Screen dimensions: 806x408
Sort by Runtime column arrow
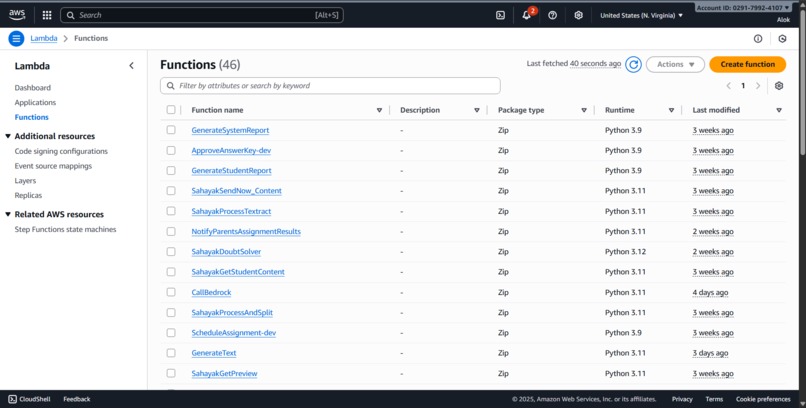(671, 110)
